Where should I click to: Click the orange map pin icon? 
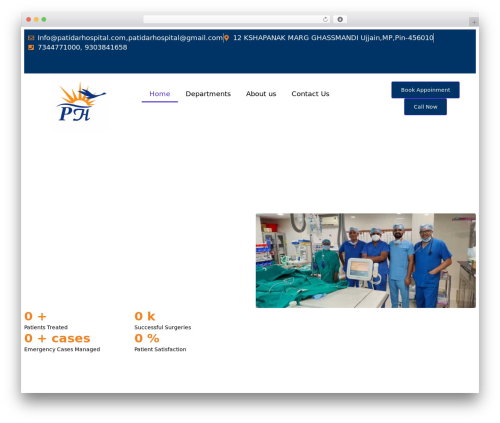coord(226,38)
